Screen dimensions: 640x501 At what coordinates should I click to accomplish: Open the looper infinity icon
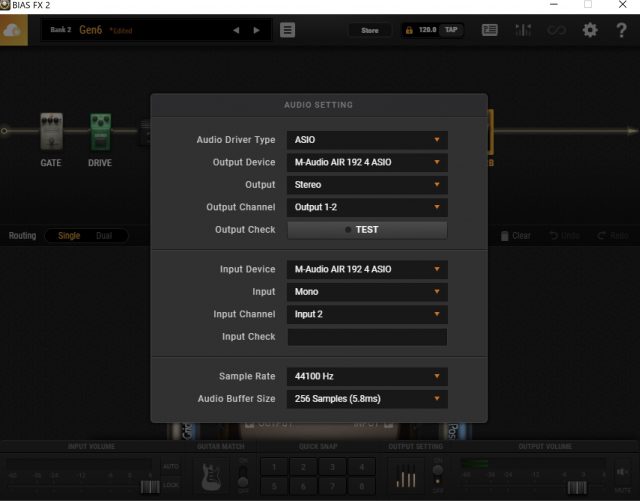tap(556, 30)
